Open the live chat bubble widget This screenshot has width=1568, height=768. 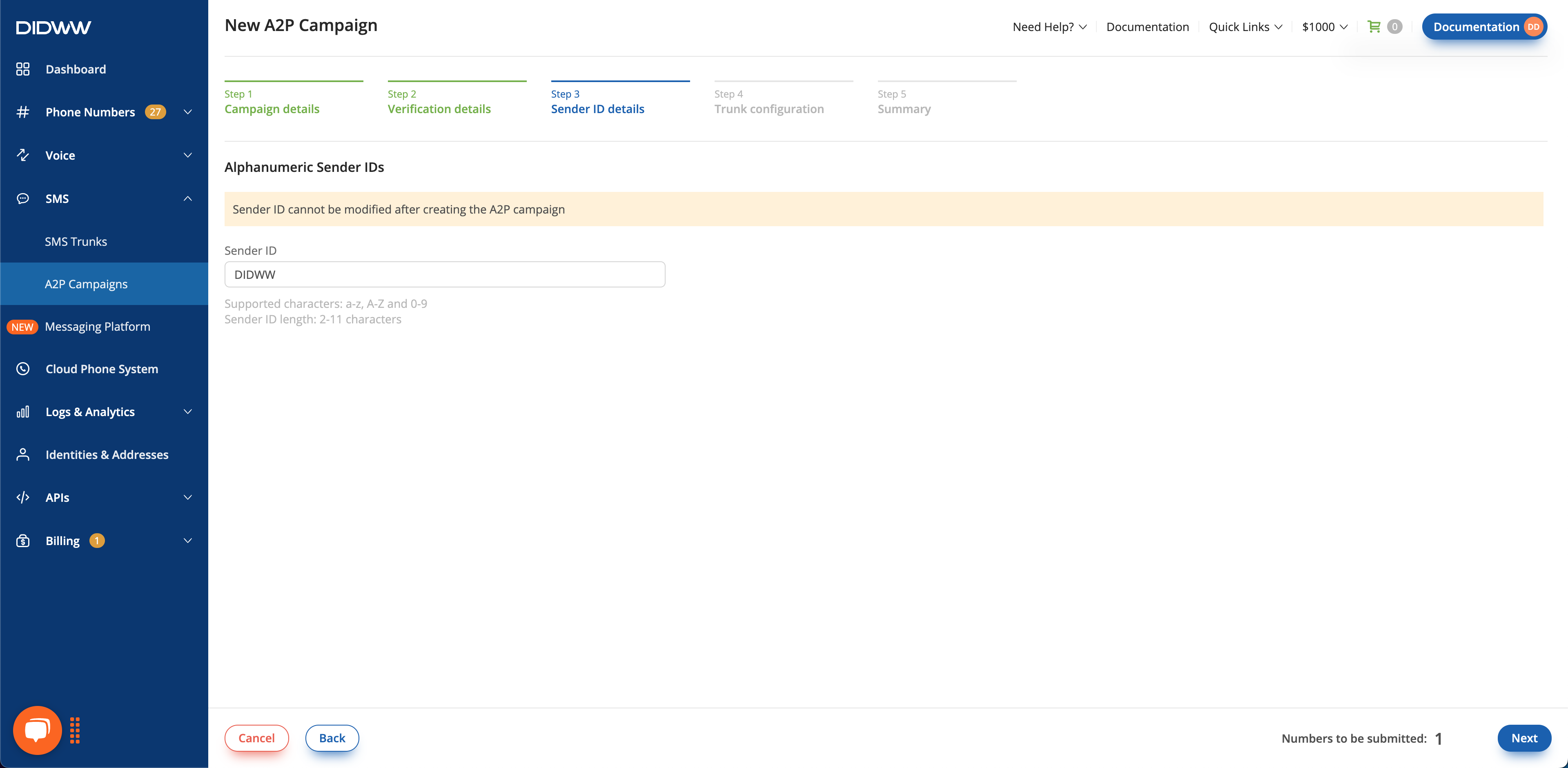click(38, 730)
